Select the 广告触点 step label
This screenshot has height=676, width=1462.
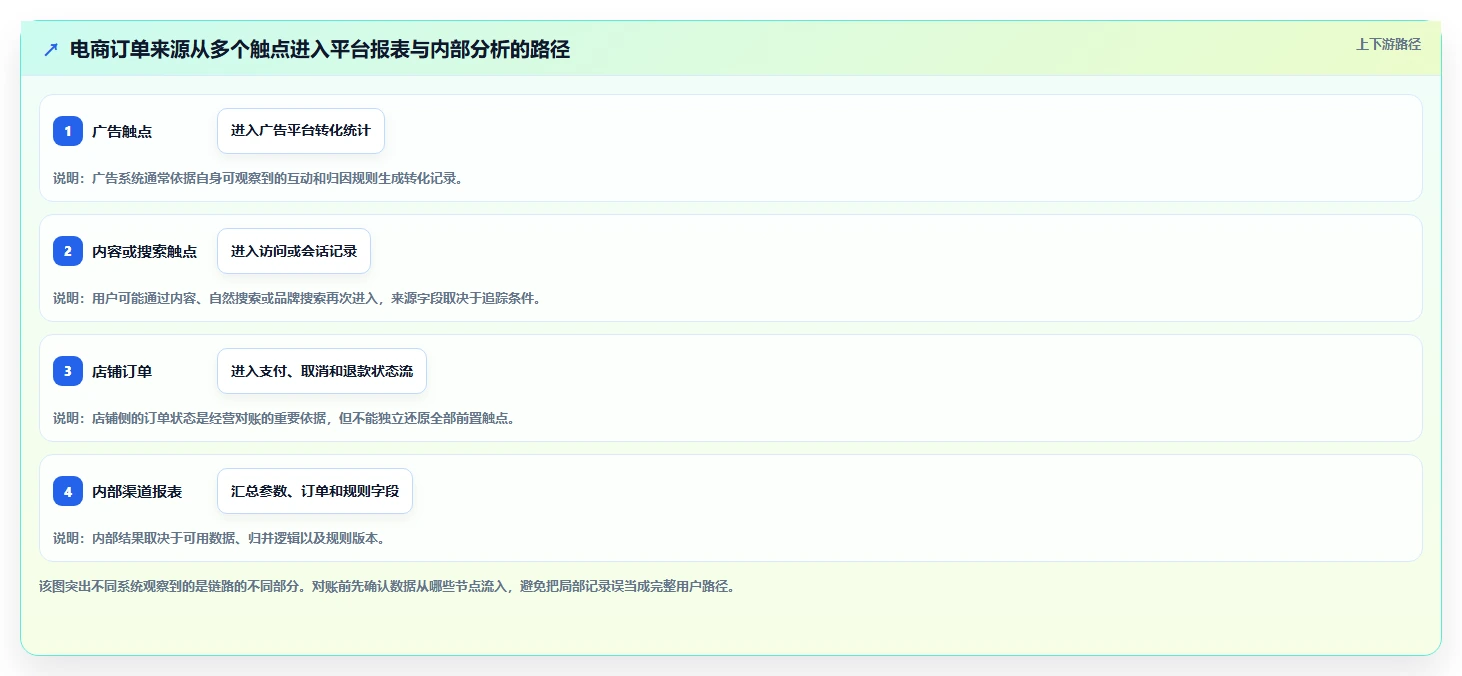[122, 131]
